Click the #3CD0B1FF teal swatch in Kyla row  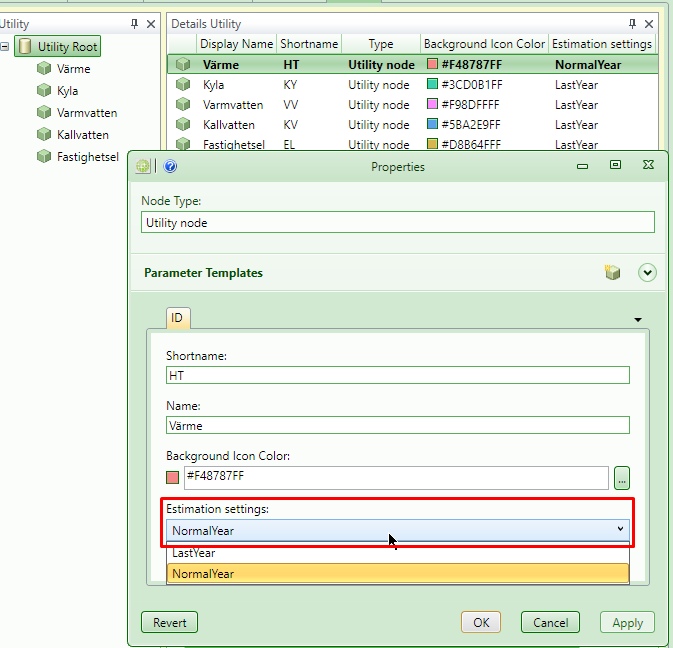tap(432, 84)
